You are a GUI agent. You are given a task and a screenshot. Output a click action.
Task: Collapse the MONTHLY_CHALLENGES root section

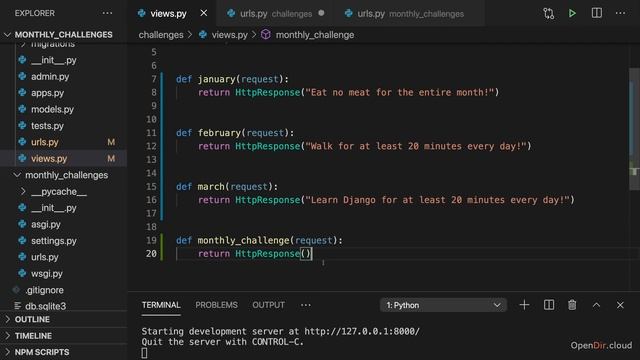(63, 35)
